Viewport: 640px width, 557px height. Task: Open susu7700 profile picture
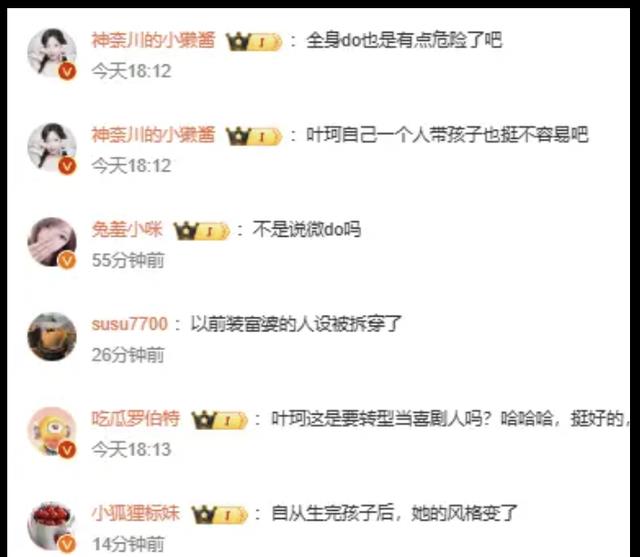coord(52,337)
